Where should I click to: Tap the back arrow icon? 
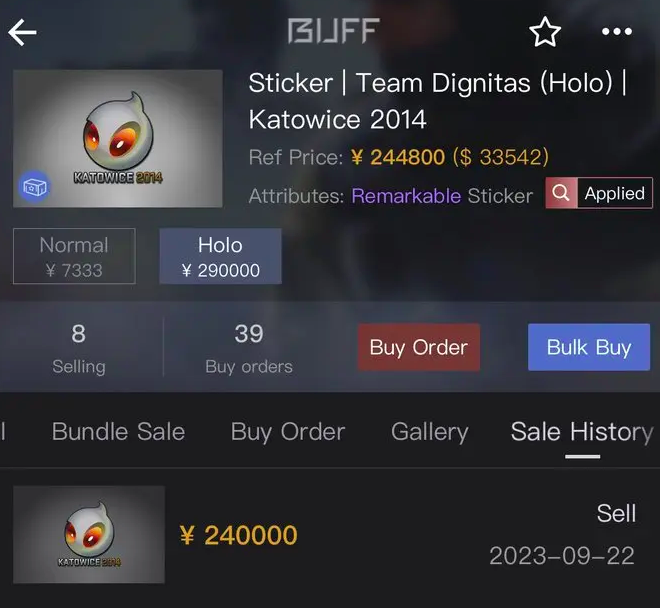(22, 32)
